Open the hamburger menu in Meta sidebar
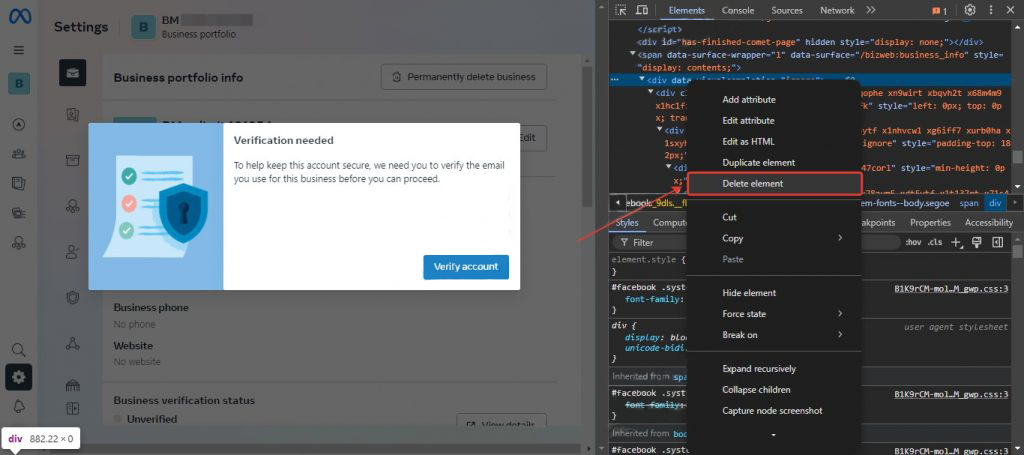Image resolution: width=1024 pixels, height=455 pixels. point(18,50)
